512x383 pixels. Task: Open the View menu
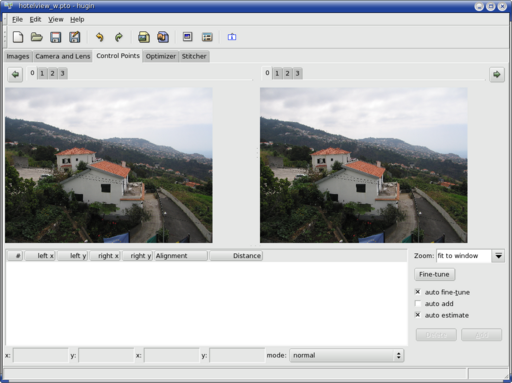tap(56, 19)
